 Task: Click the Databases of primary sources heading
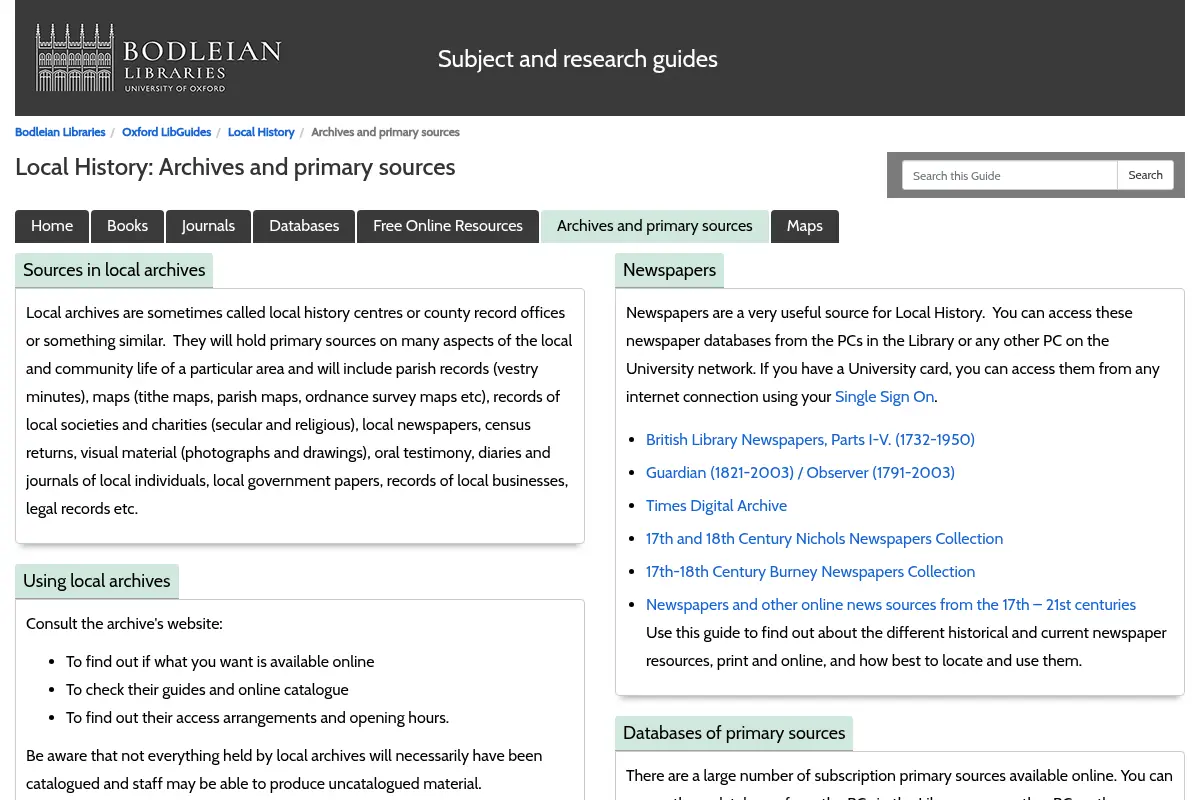tap(734, 733)
